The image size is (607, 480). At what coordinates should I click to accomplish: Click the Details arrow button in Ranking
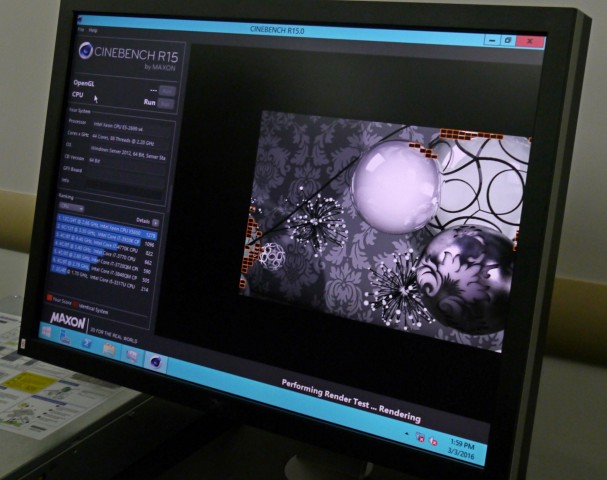(155, 223)
